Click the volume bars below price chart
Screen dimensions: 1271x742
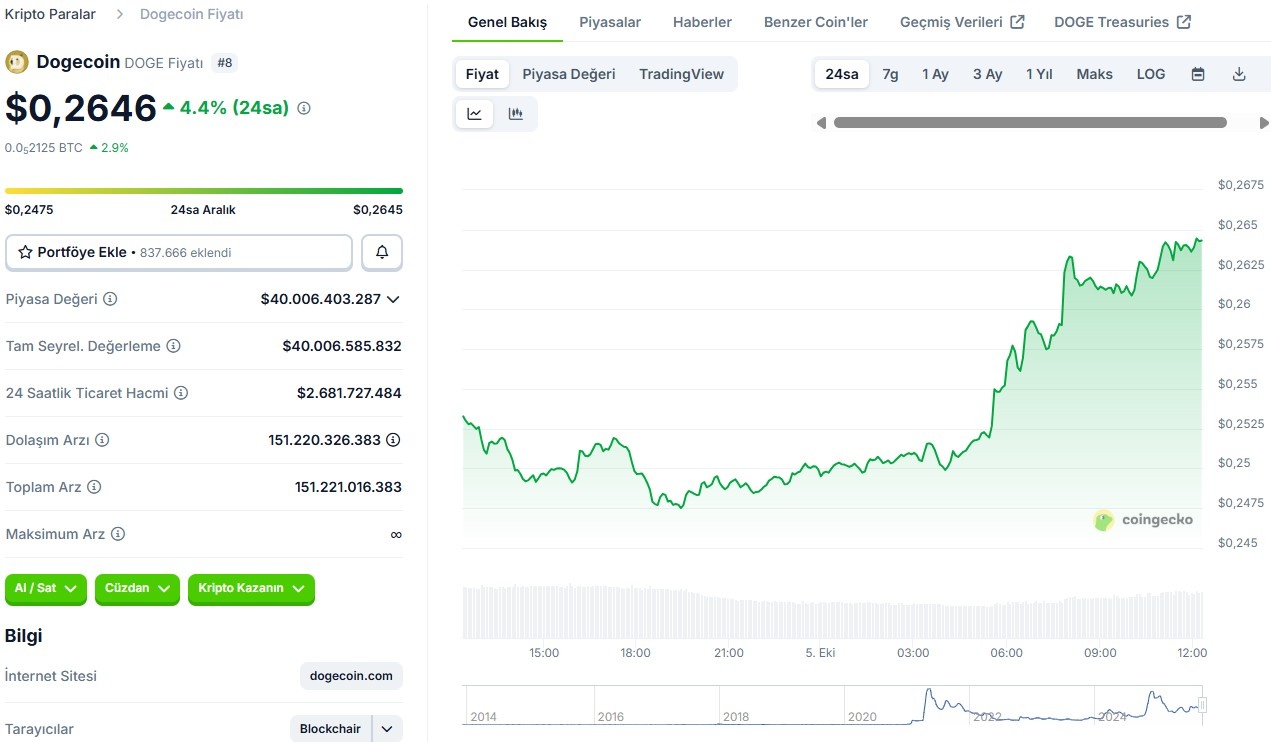tap(833, 612)
